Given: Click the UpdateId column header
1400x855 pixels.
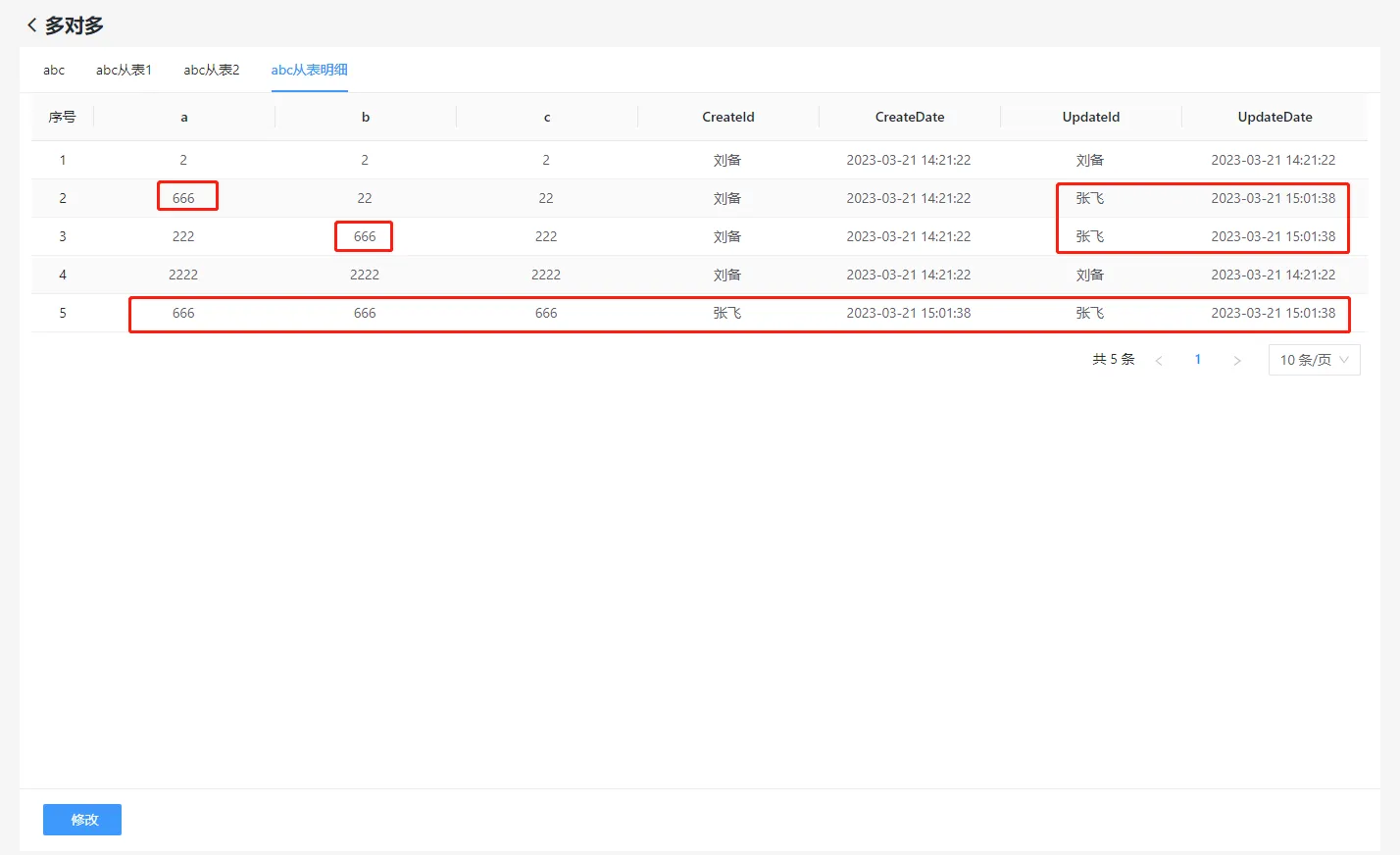Looking at the screenshot, I should [x=1090, y=117].
